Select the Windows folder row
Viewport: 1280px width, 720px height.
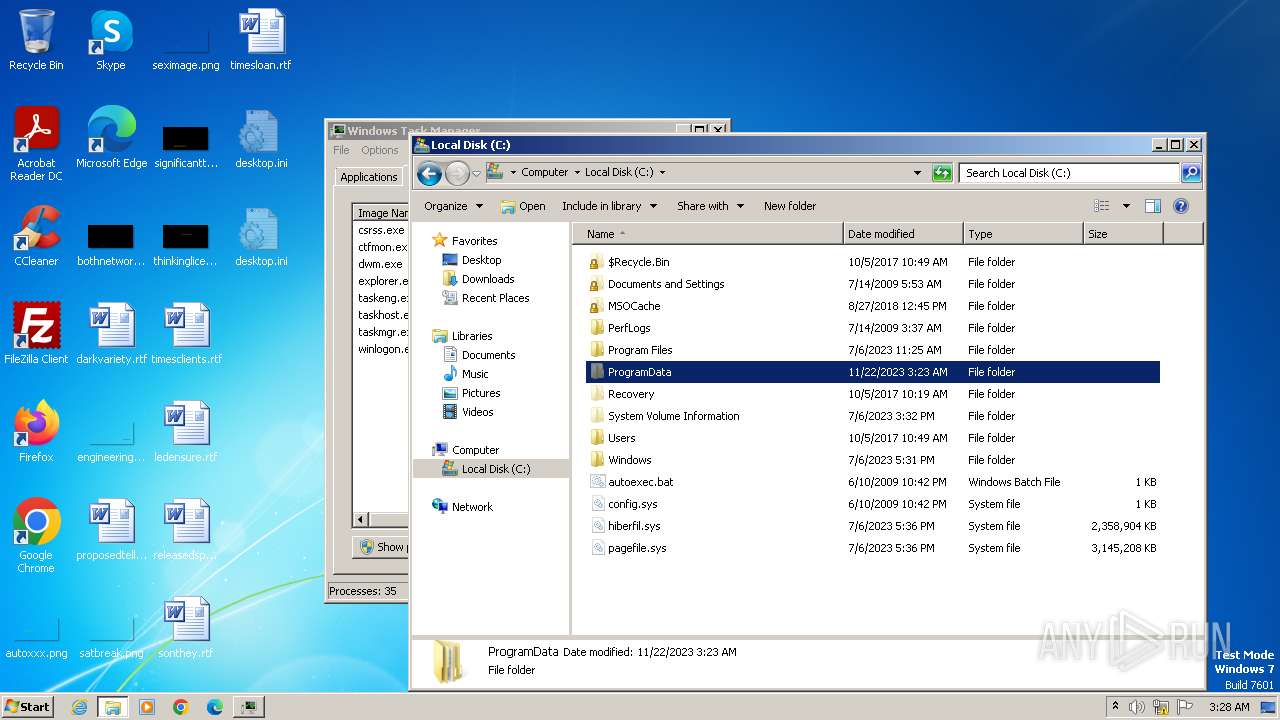point(873,460)
